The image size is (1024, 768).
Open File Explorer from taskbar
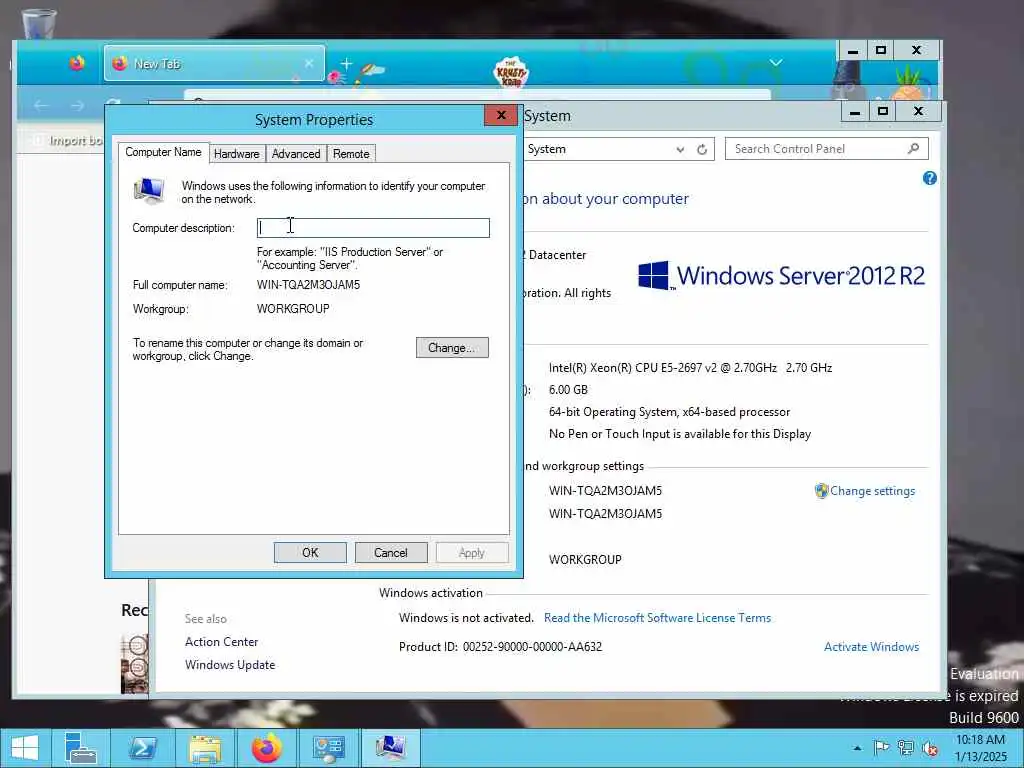pyautogui.click(x=205, y=748)
